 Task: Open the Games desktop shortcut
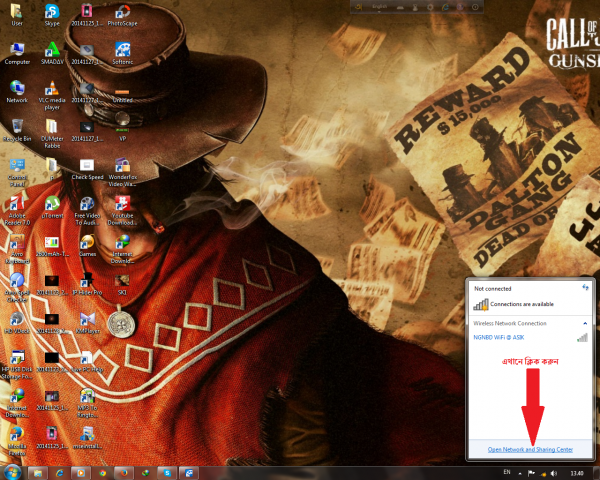[x=87, y=246]
